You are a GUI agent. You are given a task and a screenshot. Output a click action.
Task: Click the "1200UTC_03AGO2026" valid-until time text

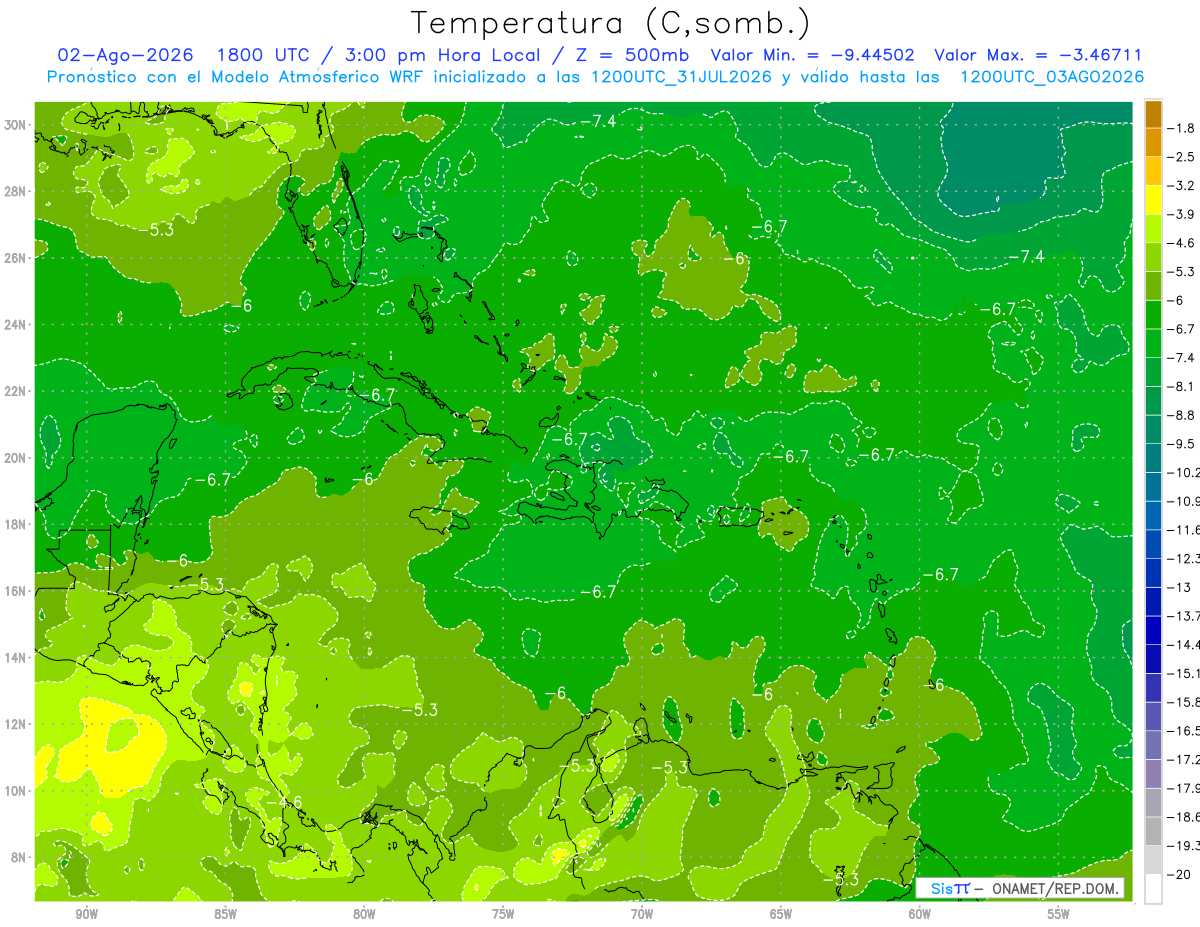click(1051, 77)
